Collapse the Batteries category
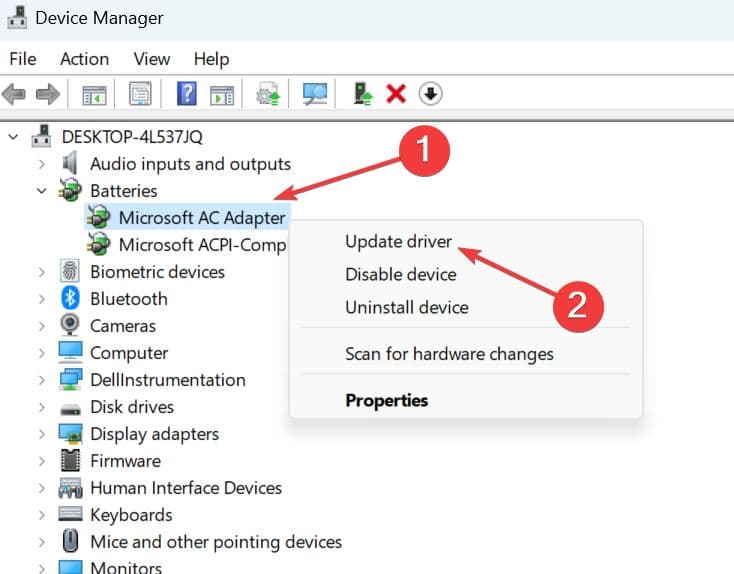This screenshot has width=734, height=574. [x=41, y=190]
